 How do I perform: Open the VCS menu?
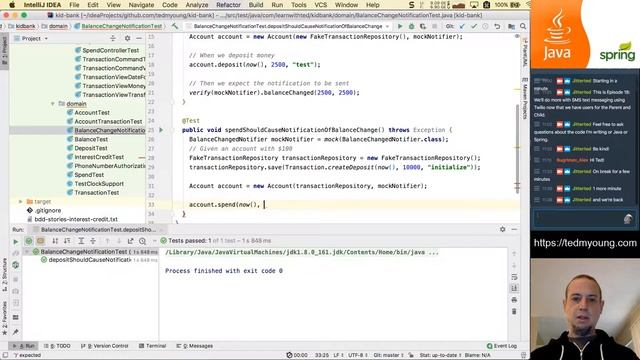(320, 5)
